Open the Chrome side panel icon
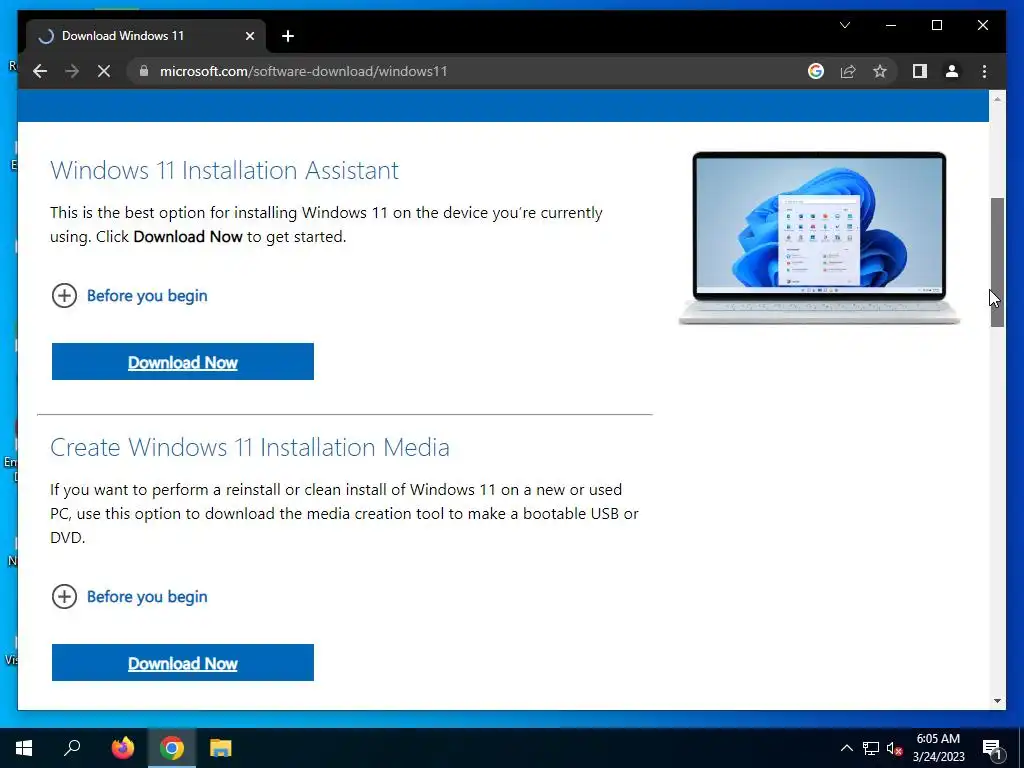Screen dimensions: 1024x768 pos(920,71)
